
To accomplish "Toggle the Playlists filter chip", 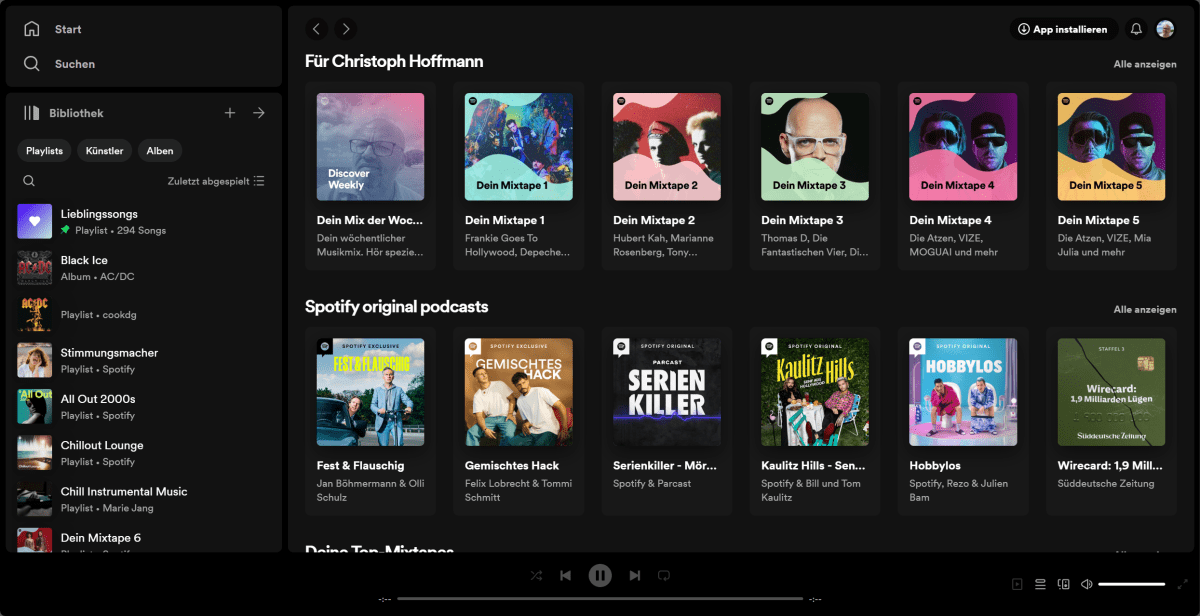I will coord(44,151).
